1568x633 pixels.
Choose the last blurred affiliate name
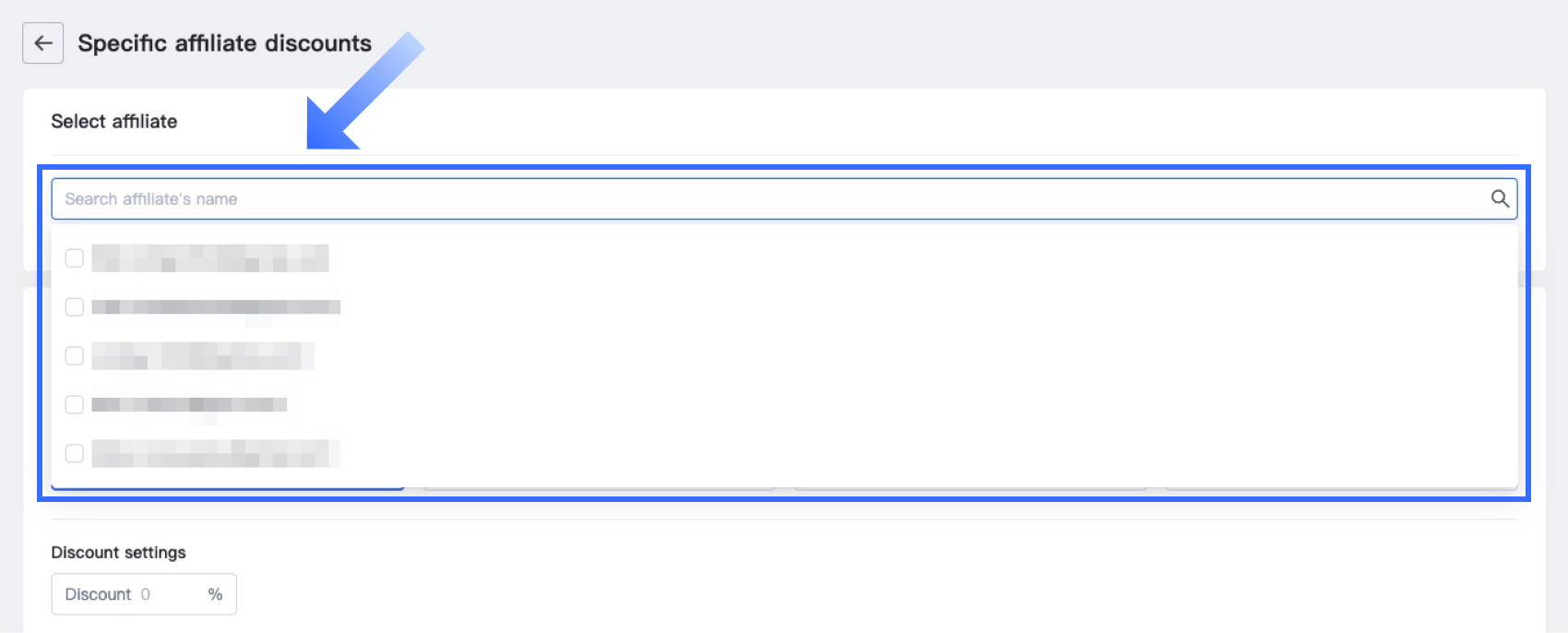tap(216, 454)
